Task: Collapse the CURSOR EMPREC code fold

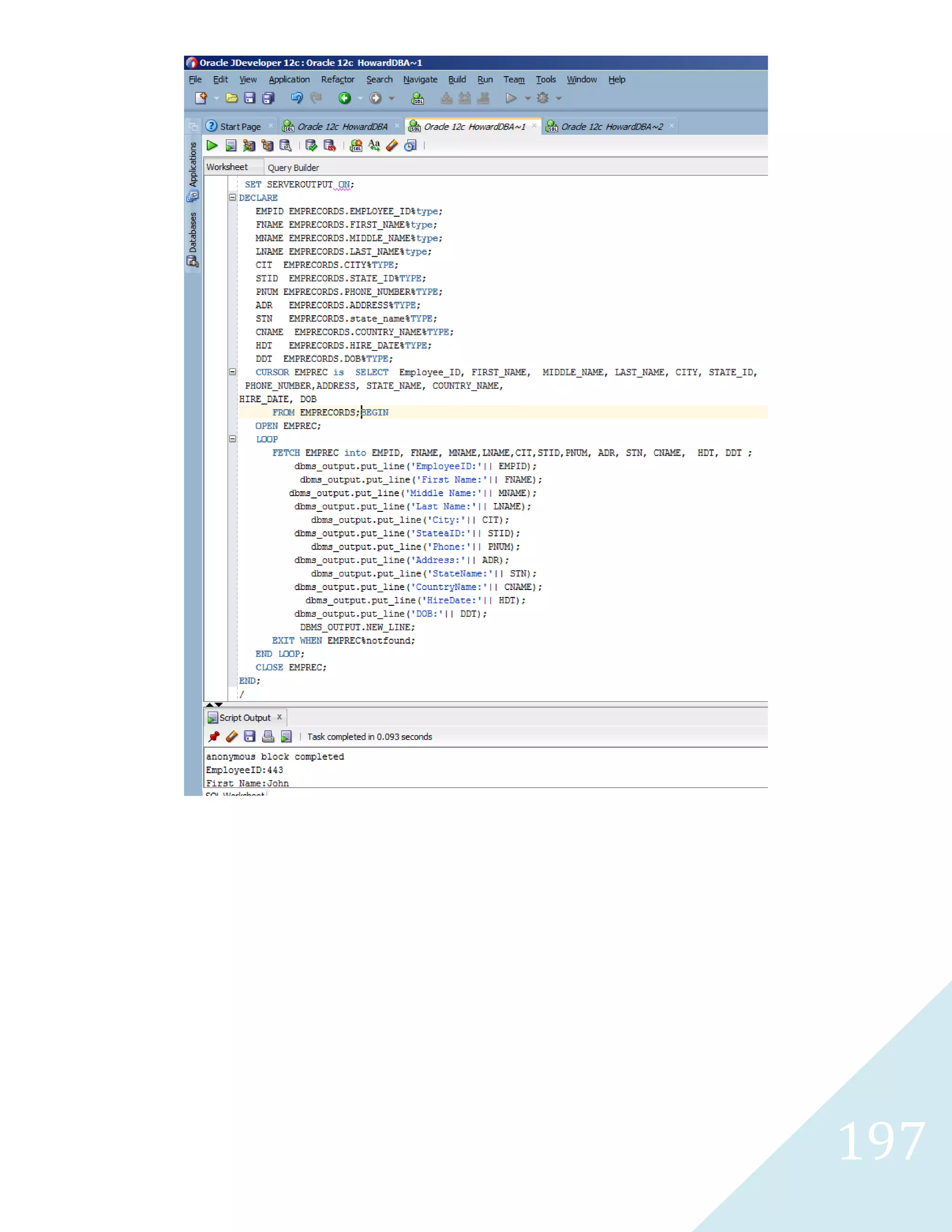Action: click(x=232, y=372)
